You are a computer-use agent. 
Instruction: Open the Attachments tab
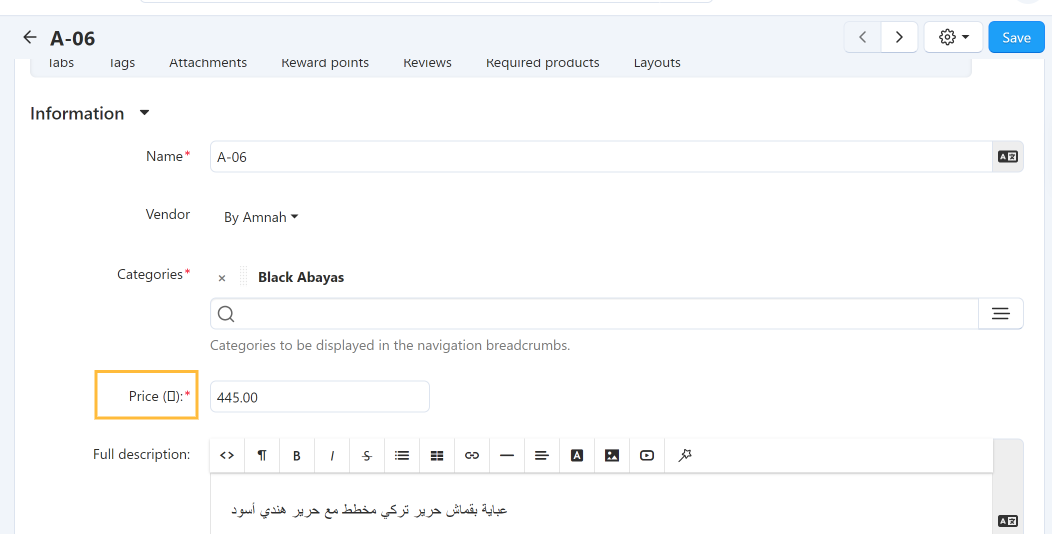click(x=208, y=62)
